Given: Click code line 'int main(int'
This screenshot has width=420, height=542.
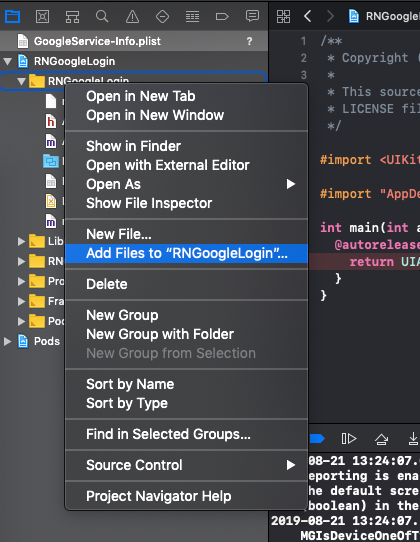Looking at the screenshot, I should click(x=370, y=227).
